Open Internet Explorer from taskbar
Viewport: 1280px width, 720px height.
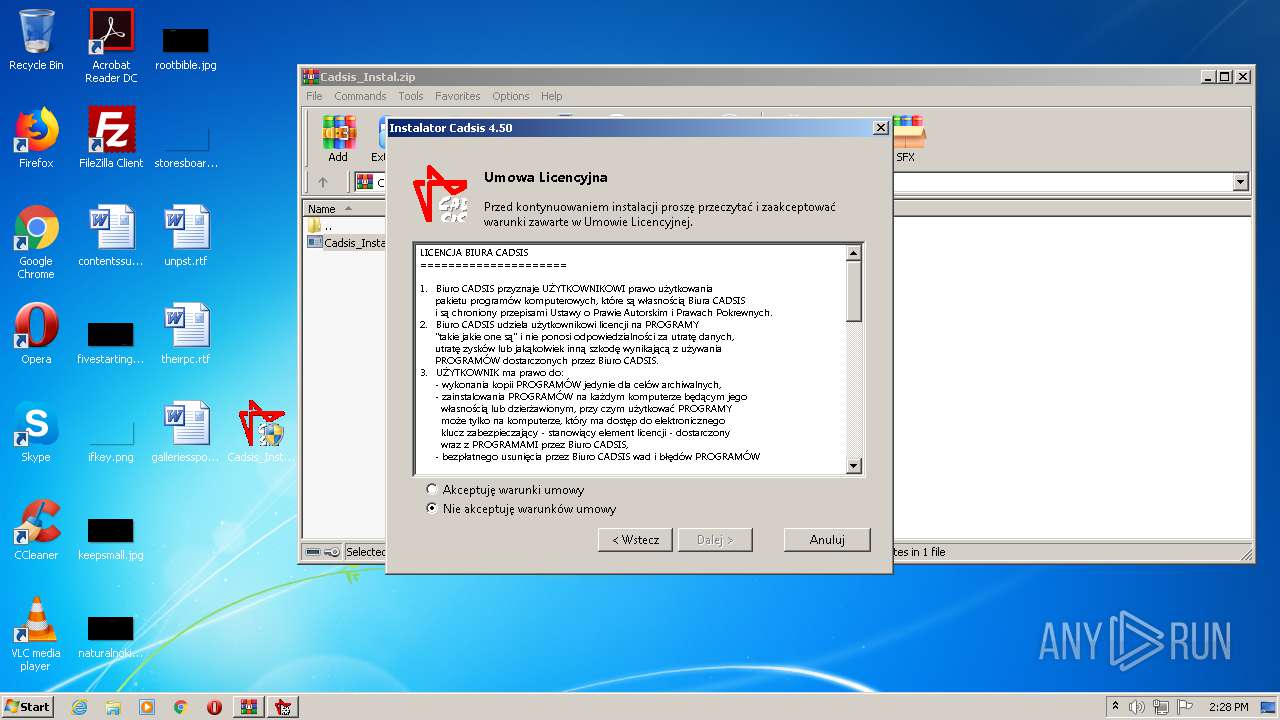(x=79, y=707)
